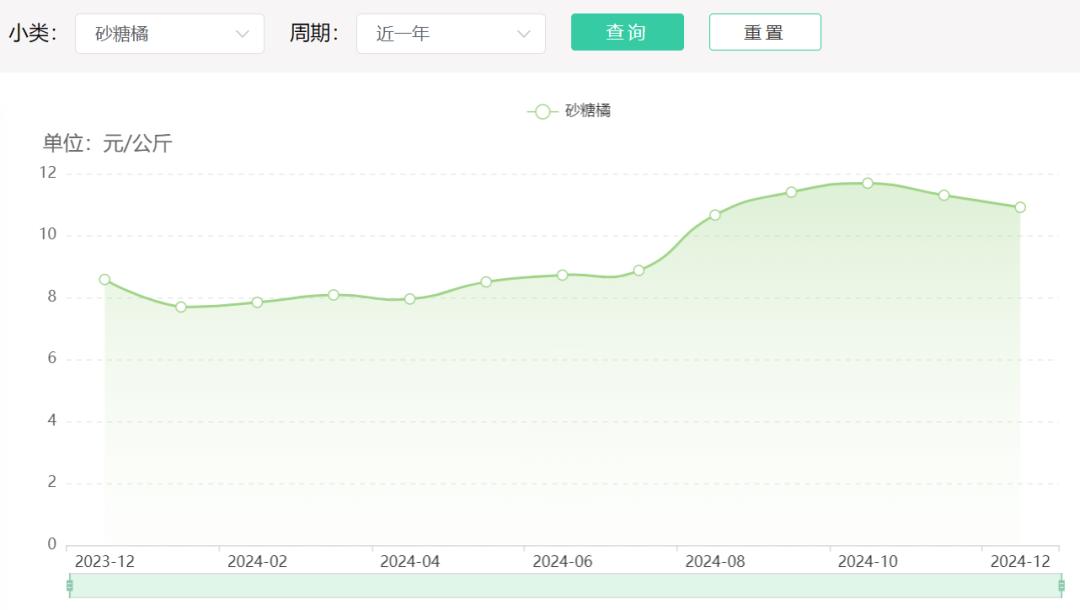Click the 2024-02 axis label
The width and height of the screenshot is (1080, 610).
(257, 562)
